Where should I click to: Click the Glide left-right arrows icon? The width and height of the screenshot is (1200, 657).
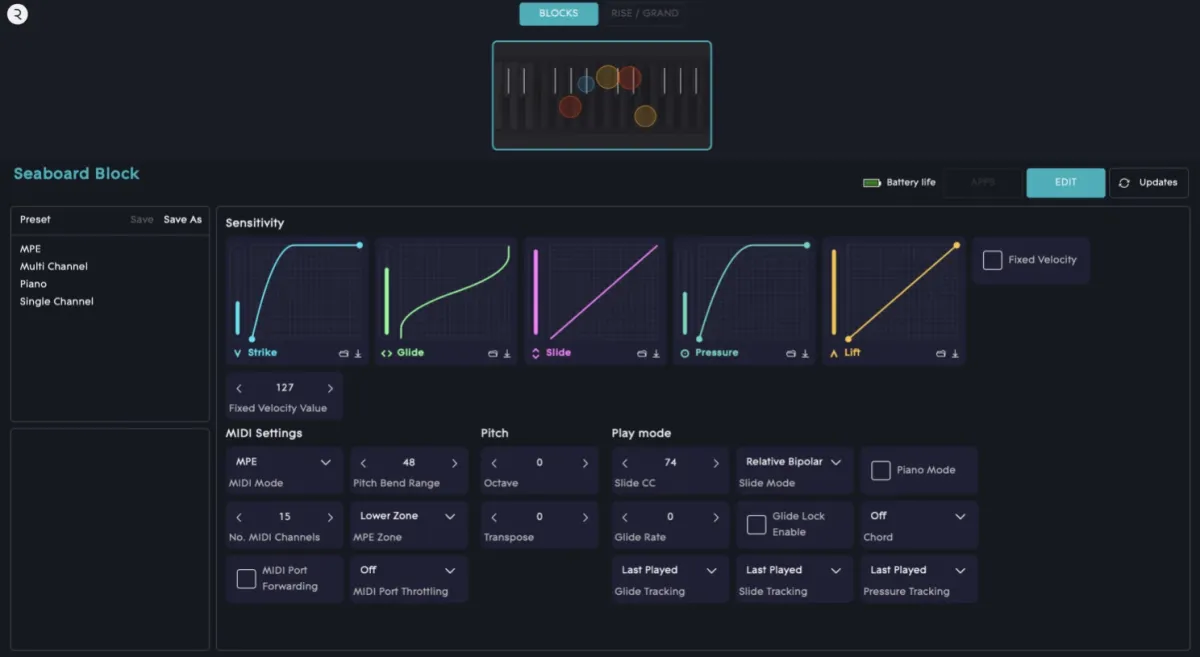(387, 353)
